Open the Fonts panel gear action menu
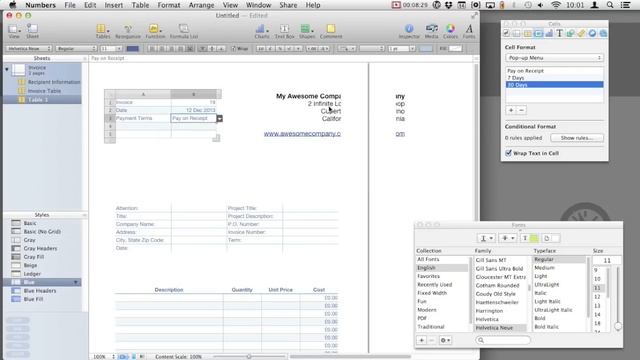This screenshot has height=360, width=640. coord(445,340)
